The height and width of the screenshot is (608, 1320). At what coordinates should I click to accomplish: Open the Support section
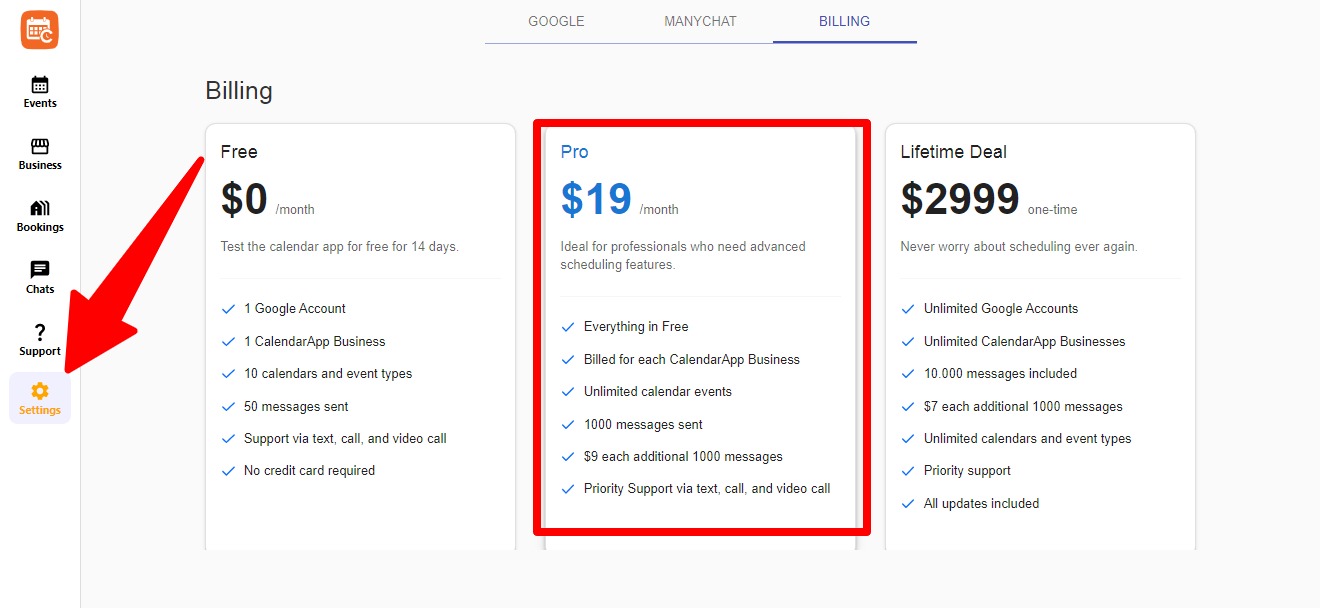(39, 339)
